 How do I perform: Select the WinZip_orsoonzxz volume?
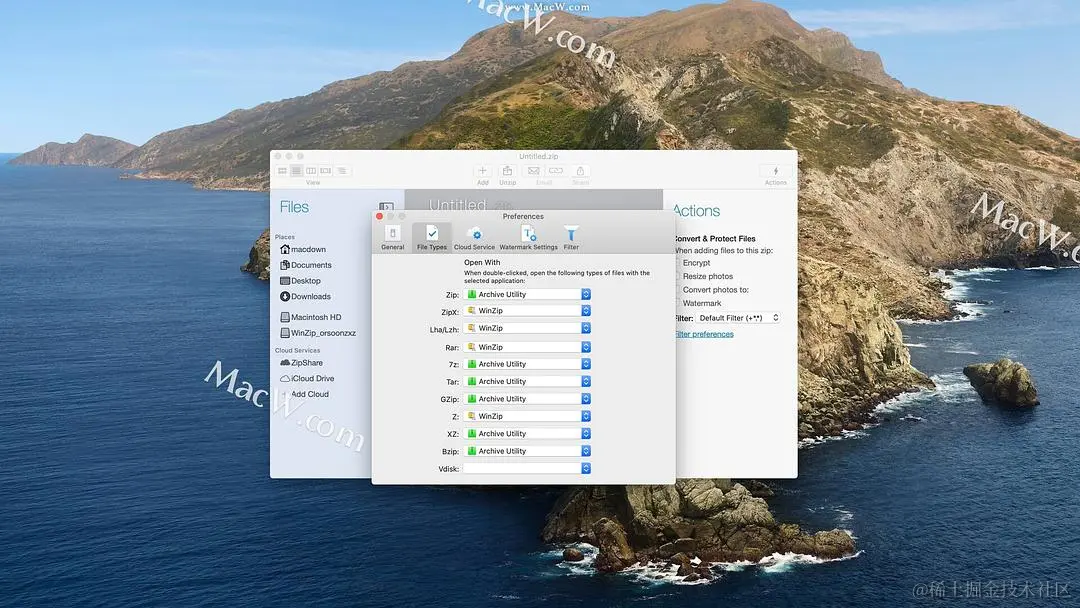[x=318, y=333]
